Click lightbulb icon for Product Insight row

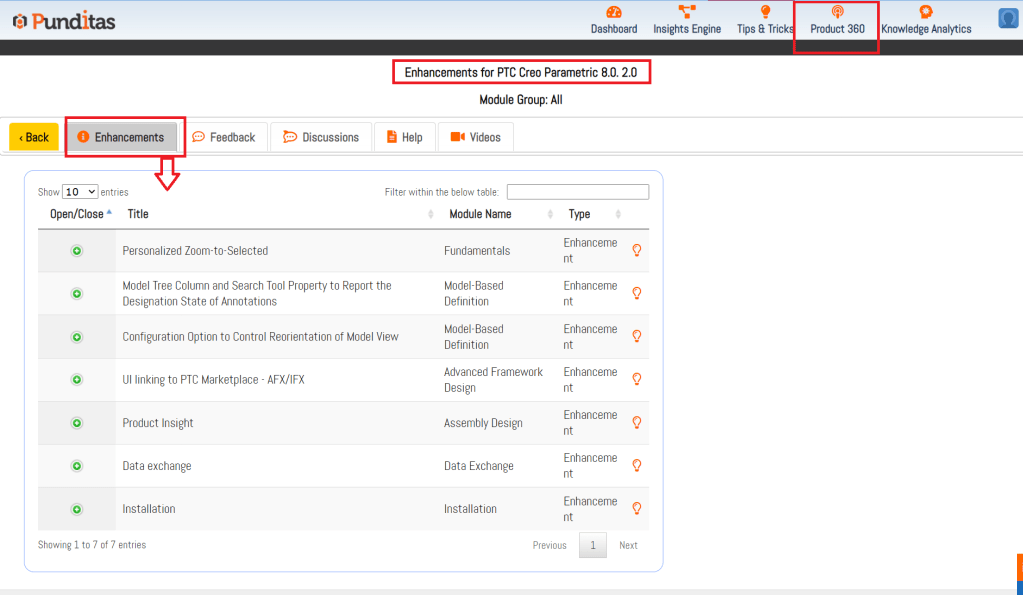pyautogui.click(x=637, y=422)
